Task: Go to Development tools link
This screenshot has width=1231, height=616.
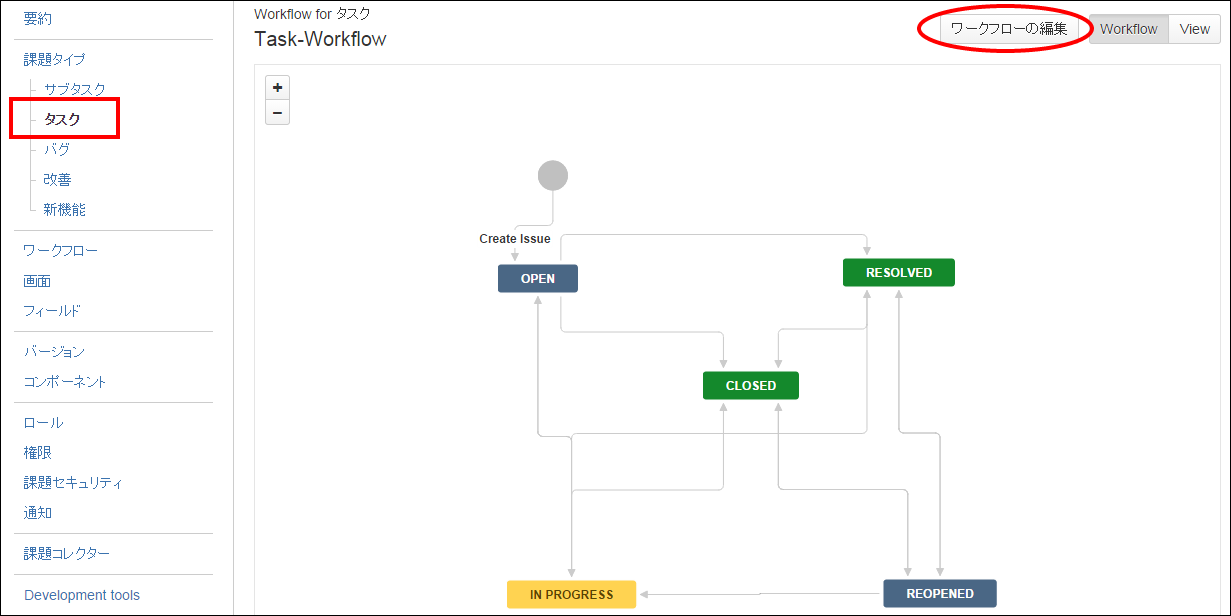Action: coord(82,595)
